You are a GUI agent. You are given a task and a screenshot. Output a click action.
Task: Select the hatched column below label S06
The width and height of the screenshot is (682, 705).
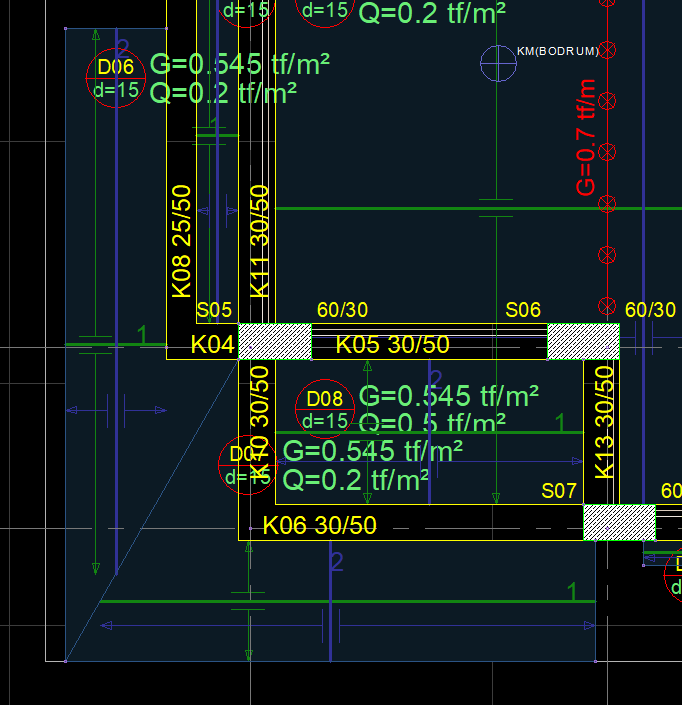[583, 341]
